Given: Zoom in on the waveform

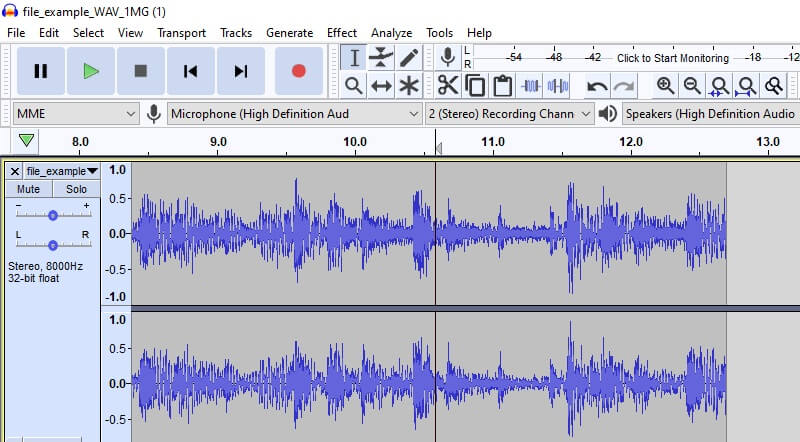Looking at the screenshot, I should coord(665,86).
